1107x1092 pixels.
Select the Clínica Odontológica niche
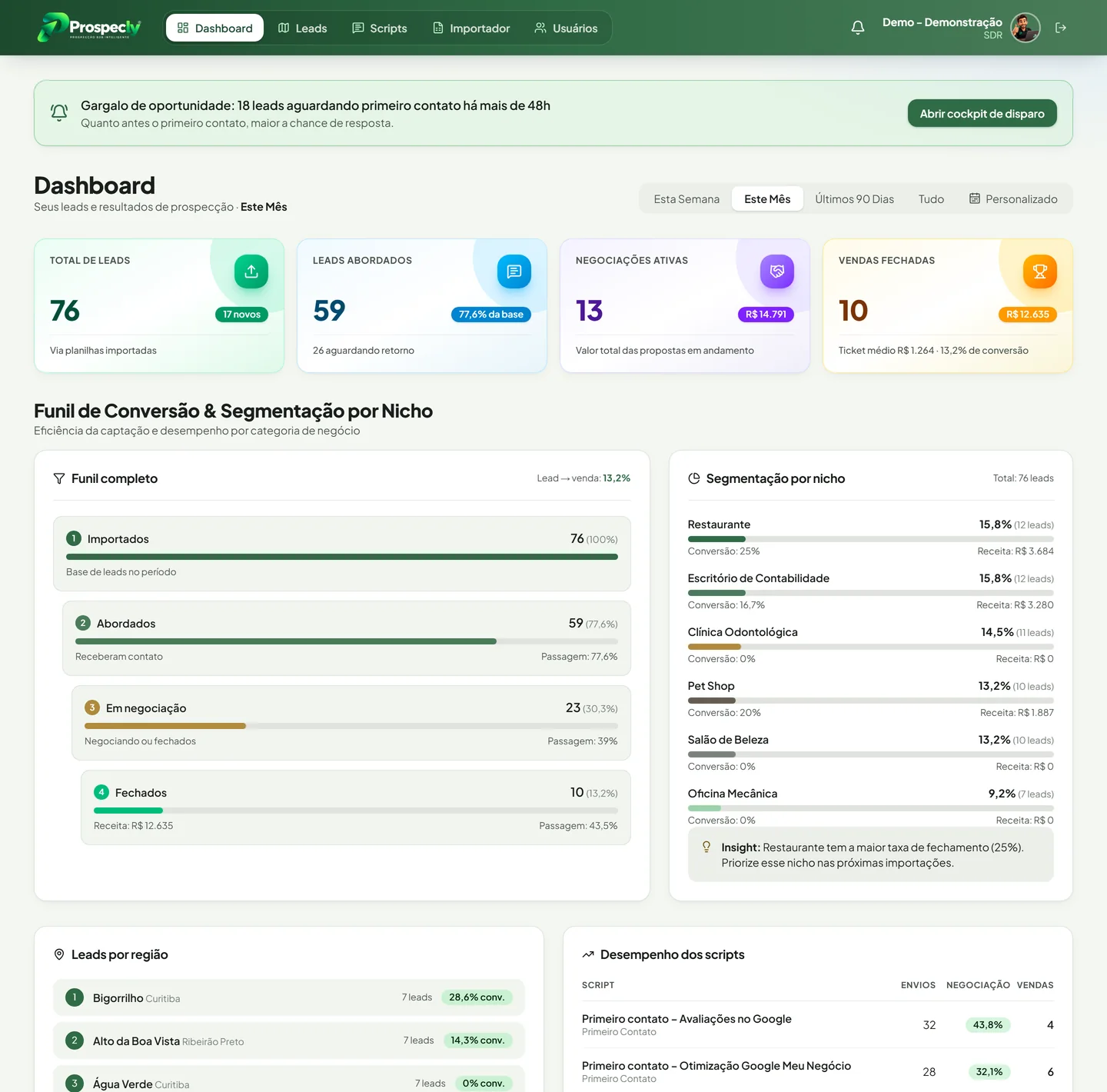[870, 645]
